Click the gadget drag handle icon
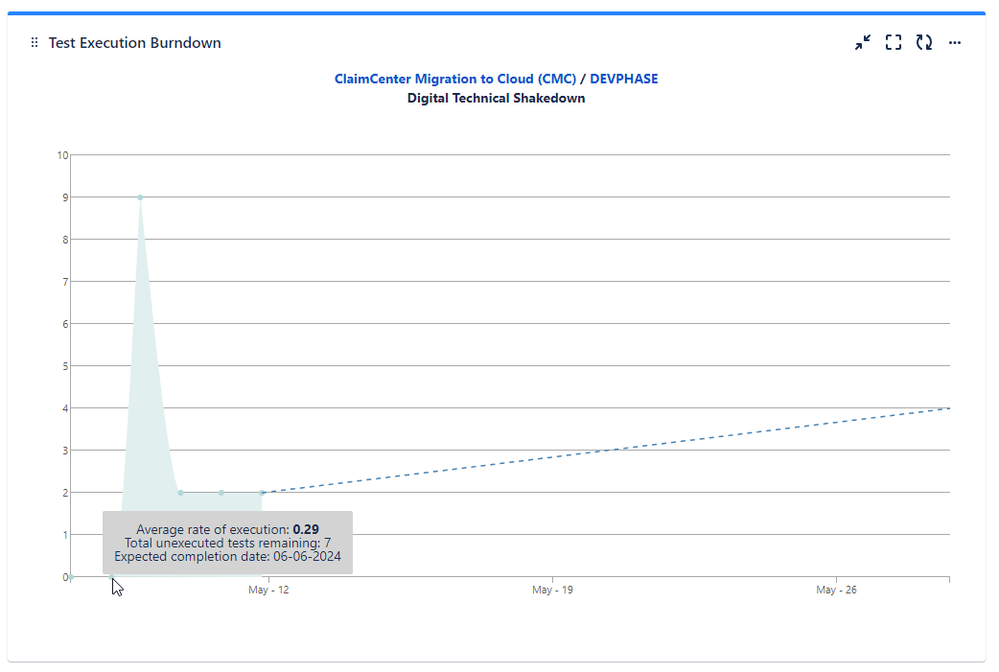 (34, 43)
